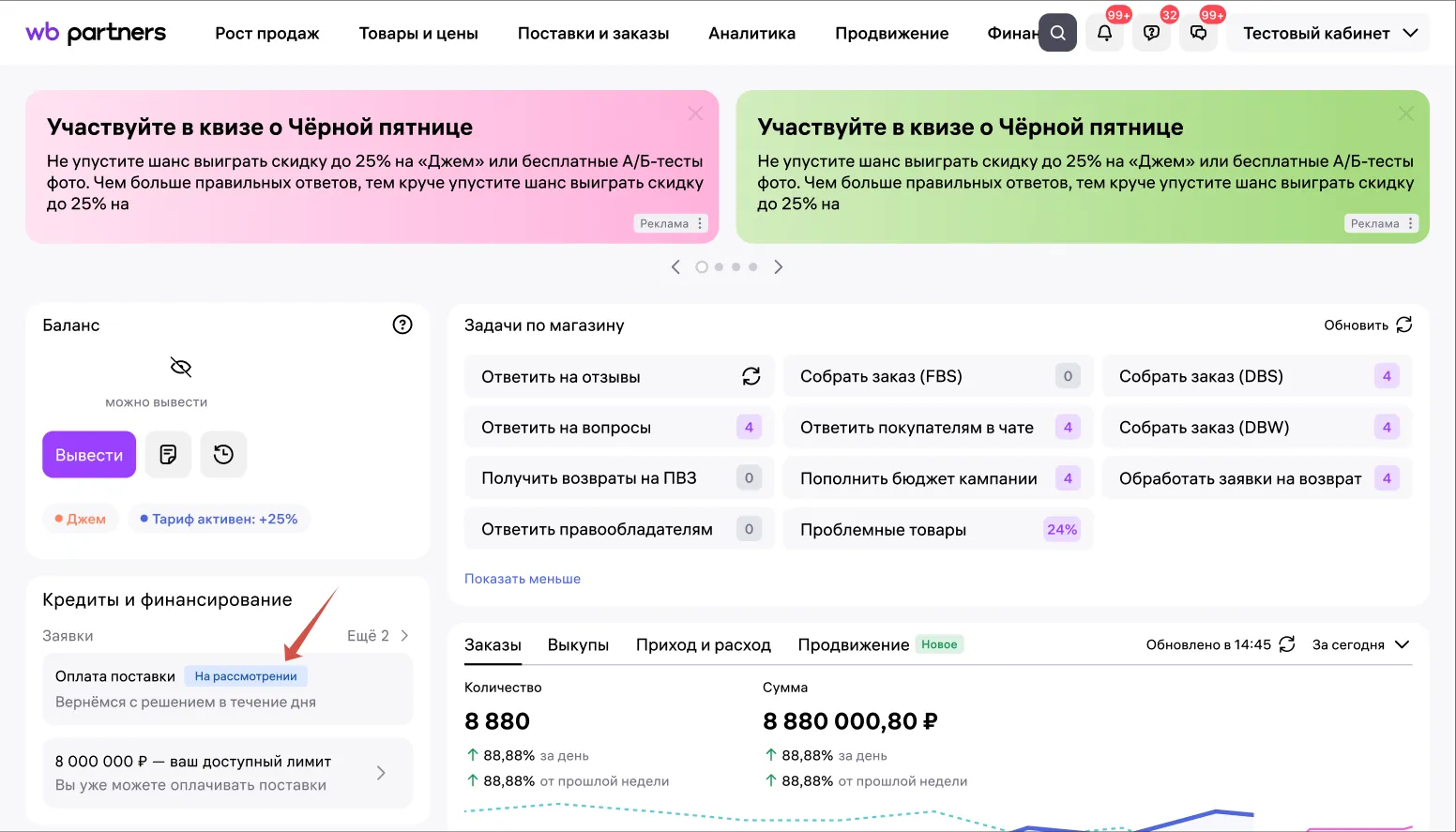Open Обработать заявки на возврат task
The image size is (1456, 832).
[1257, 478]
